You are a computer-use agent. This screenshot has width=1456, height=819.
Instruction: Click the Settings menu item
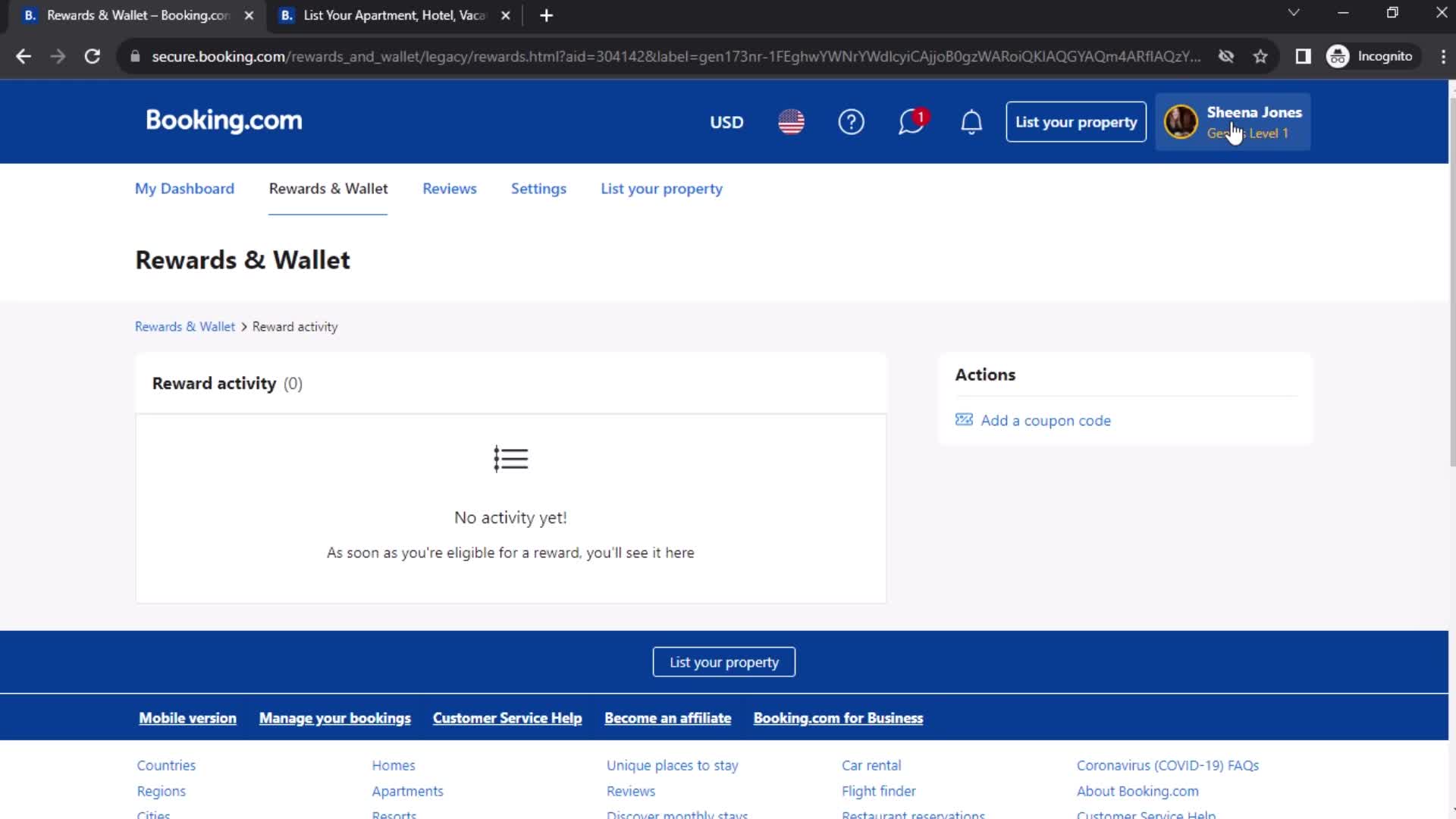click(539, 189)
